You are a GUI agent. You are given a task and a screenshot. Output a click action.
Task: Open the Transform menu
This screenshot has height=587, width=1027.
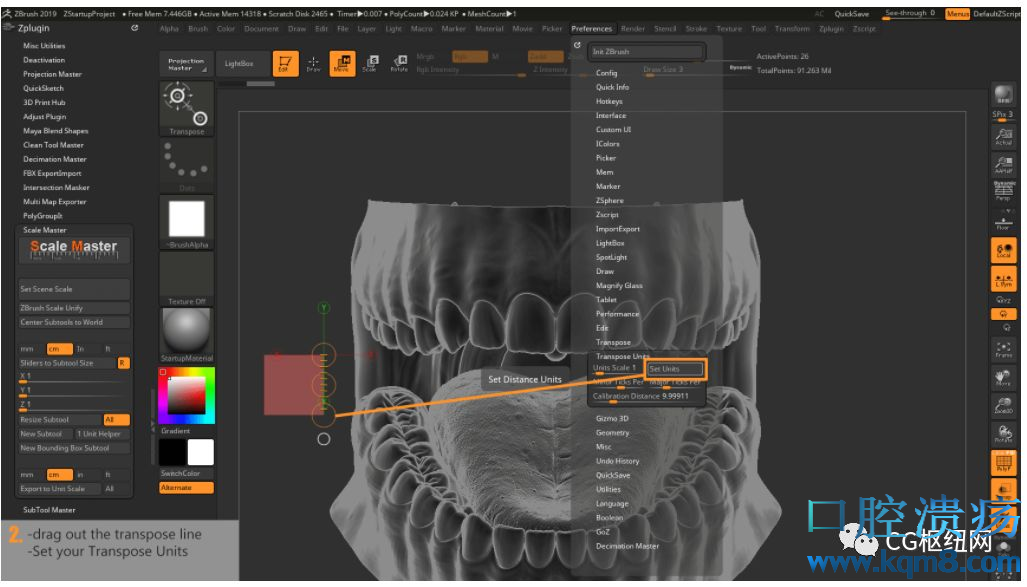pos(792,29)
